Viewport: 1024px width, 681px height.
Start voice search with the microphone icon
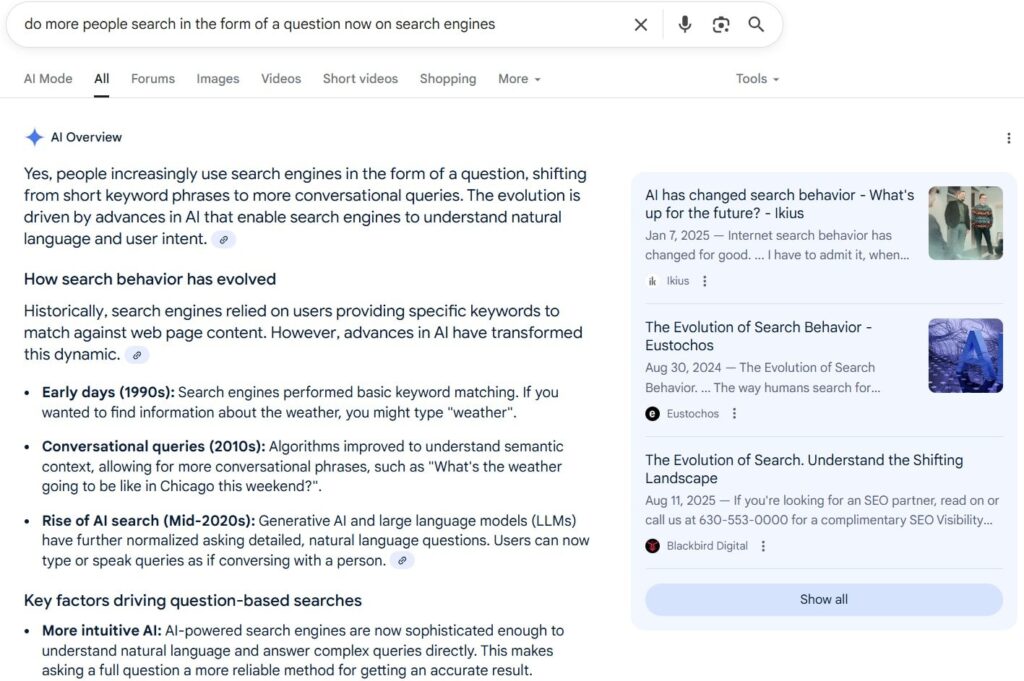(x=684, y=25)
